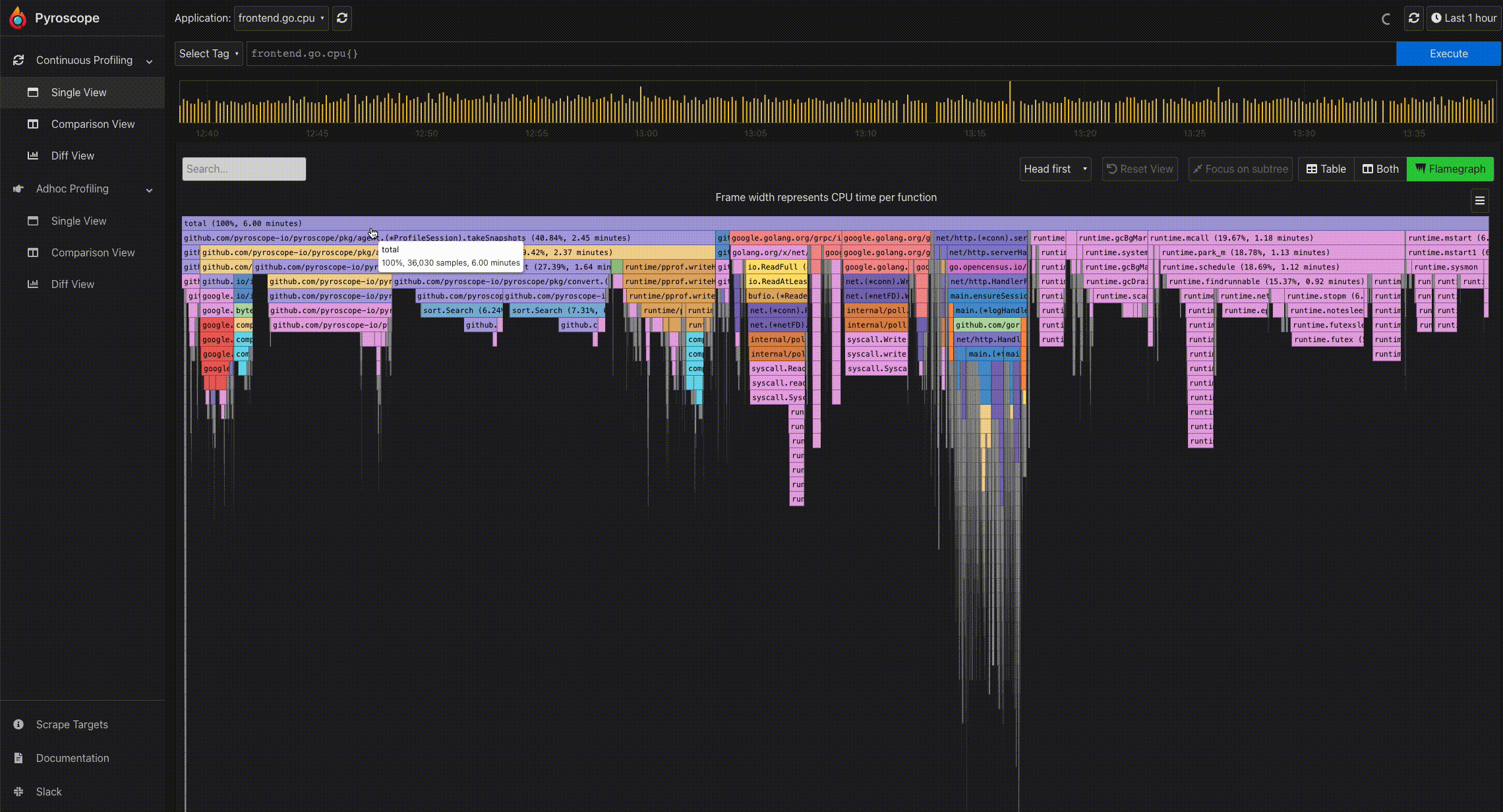Click the runtime.park_m (18.78%) frame
This screenshot has width=1503, height=812.
pos(1282,252)
